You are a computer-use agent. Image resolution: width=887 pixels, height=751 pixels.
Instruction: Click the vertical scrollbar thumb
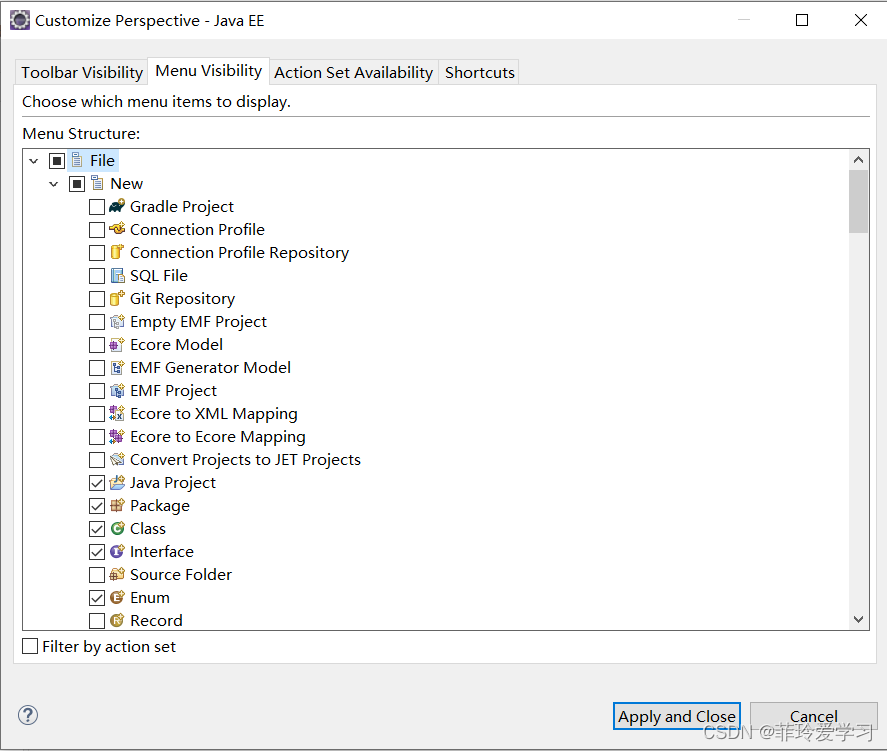(x=858, y=201)
